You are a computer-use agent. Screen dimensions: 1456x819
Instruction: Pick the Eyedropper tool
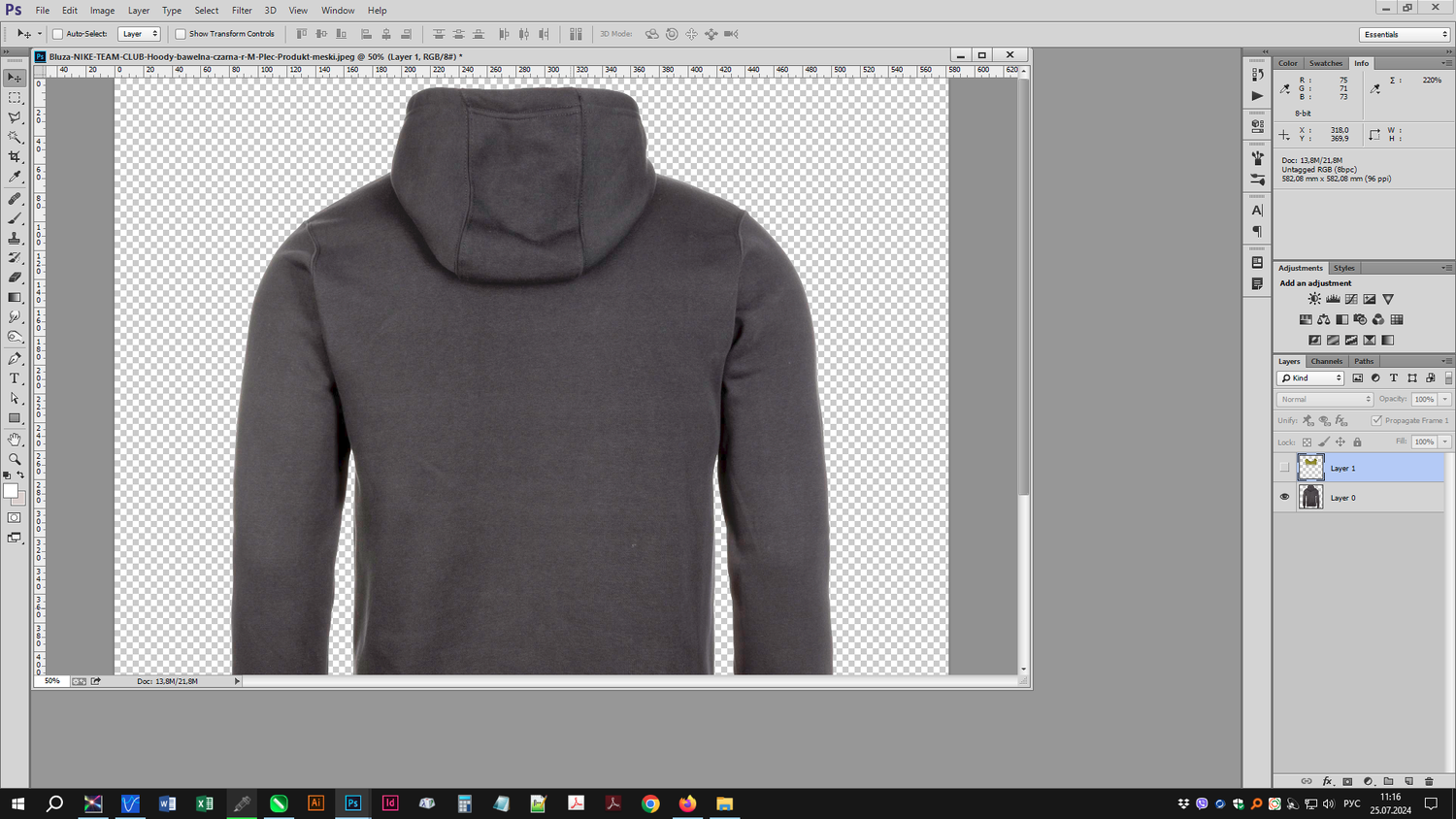(x=15, y=177)
